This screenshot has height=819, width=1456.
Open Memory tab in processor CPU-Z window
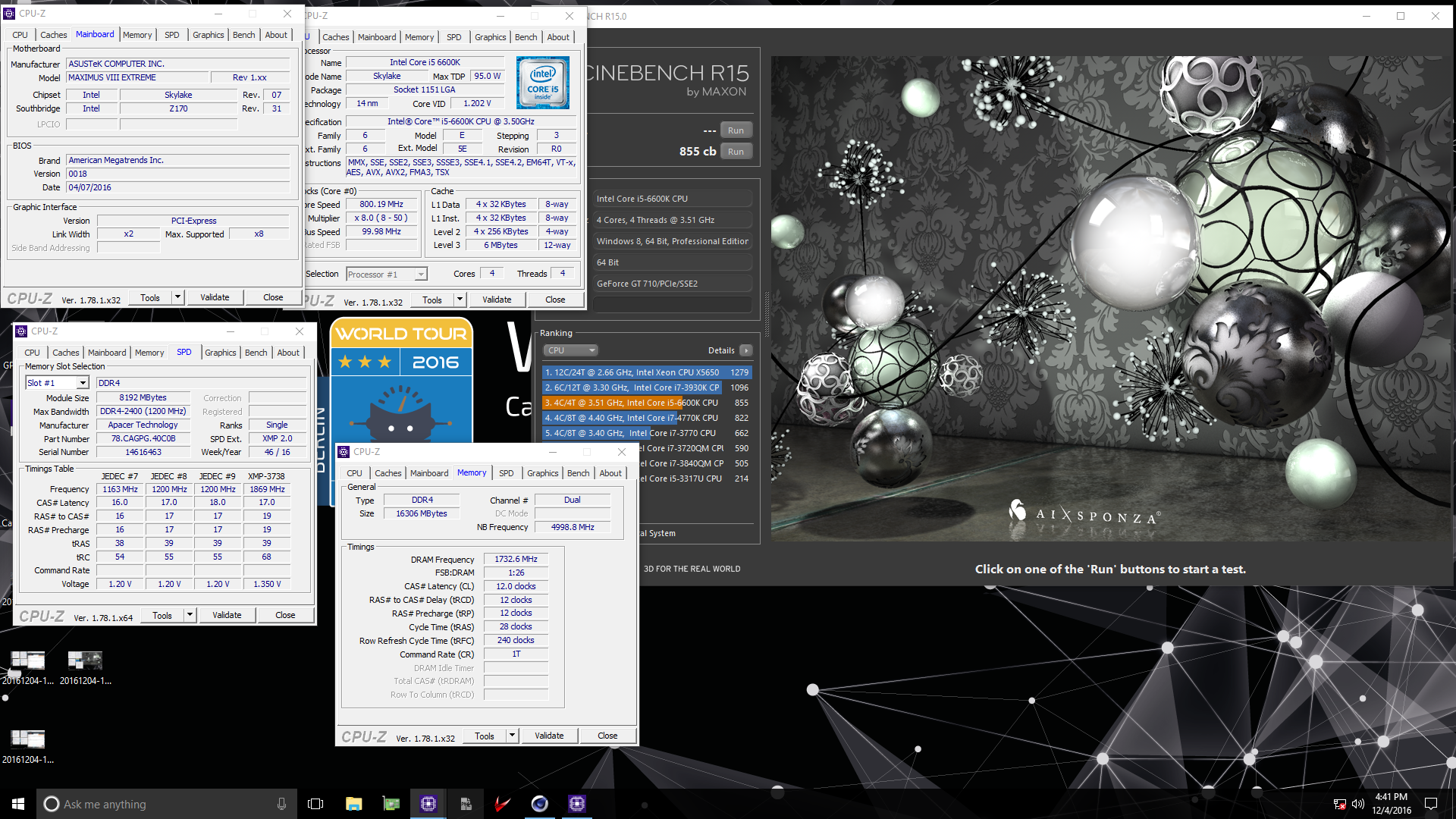click(x=419, y=37)
